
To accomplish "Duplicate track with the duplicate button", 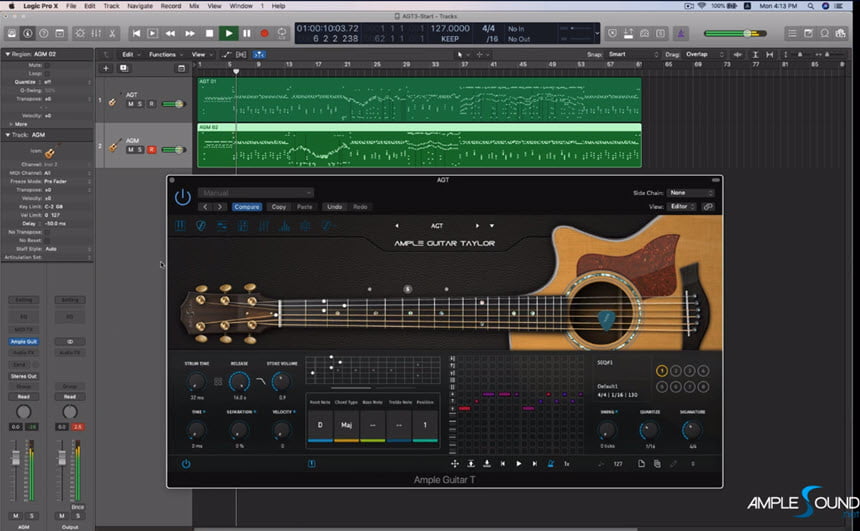I will coord(124,68).
